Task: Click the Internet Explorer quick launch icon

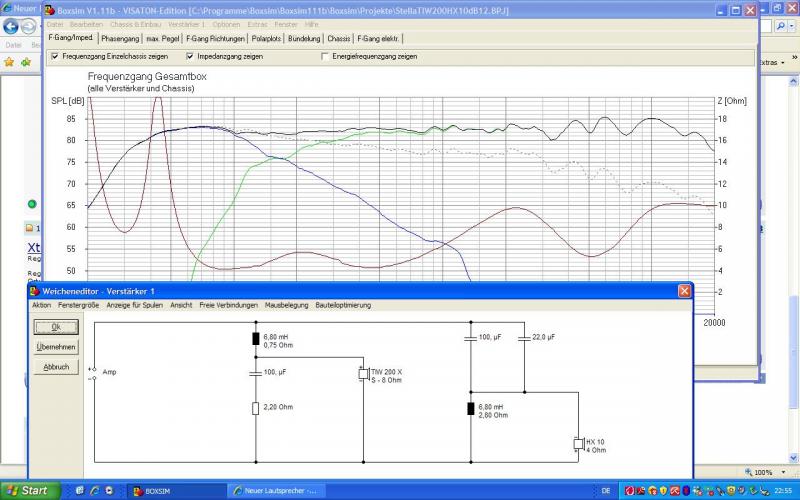Action: tap(93, 491)
